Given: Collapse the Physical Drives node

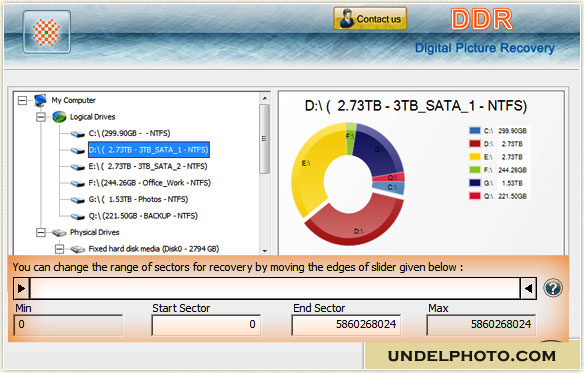Looking at the screenshot, I should (x=41, y=233).
